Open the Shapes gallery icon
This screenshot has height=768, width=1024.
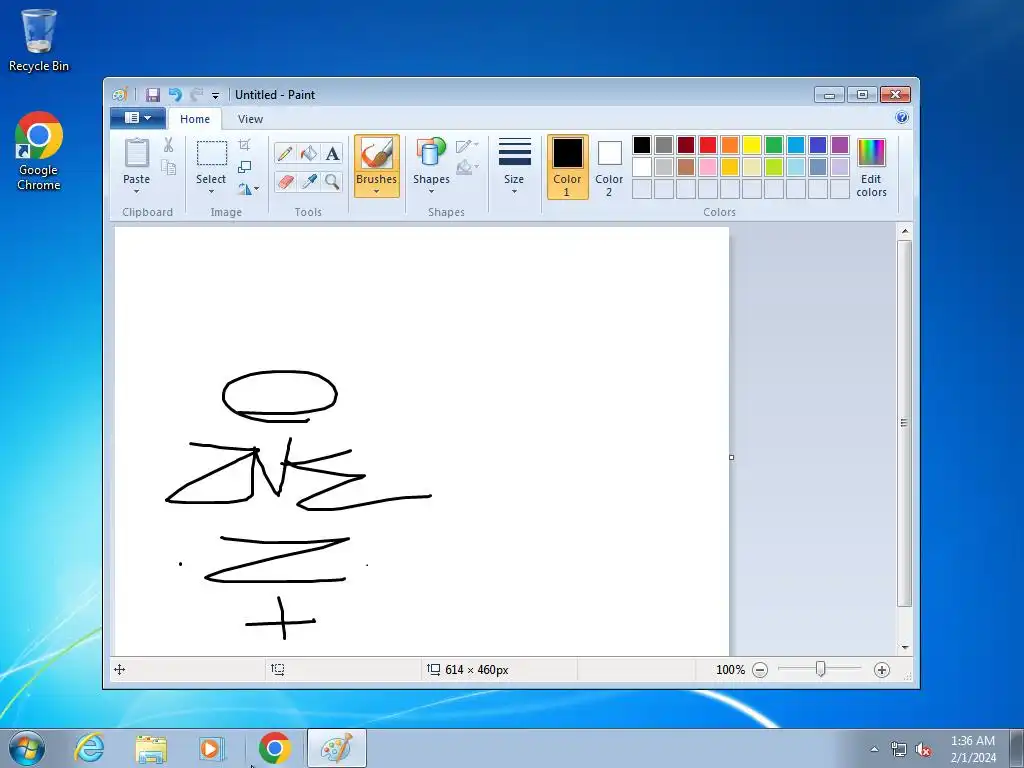tap(431, 152)
